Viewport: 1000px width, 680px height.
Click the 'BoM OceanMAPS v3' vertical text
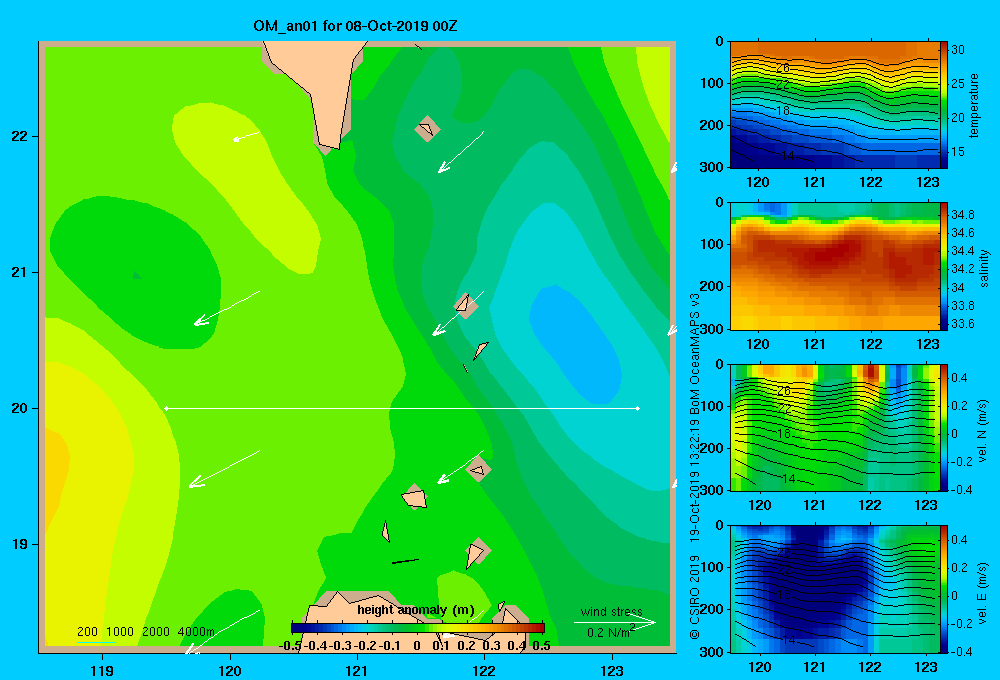click(695, 353)
